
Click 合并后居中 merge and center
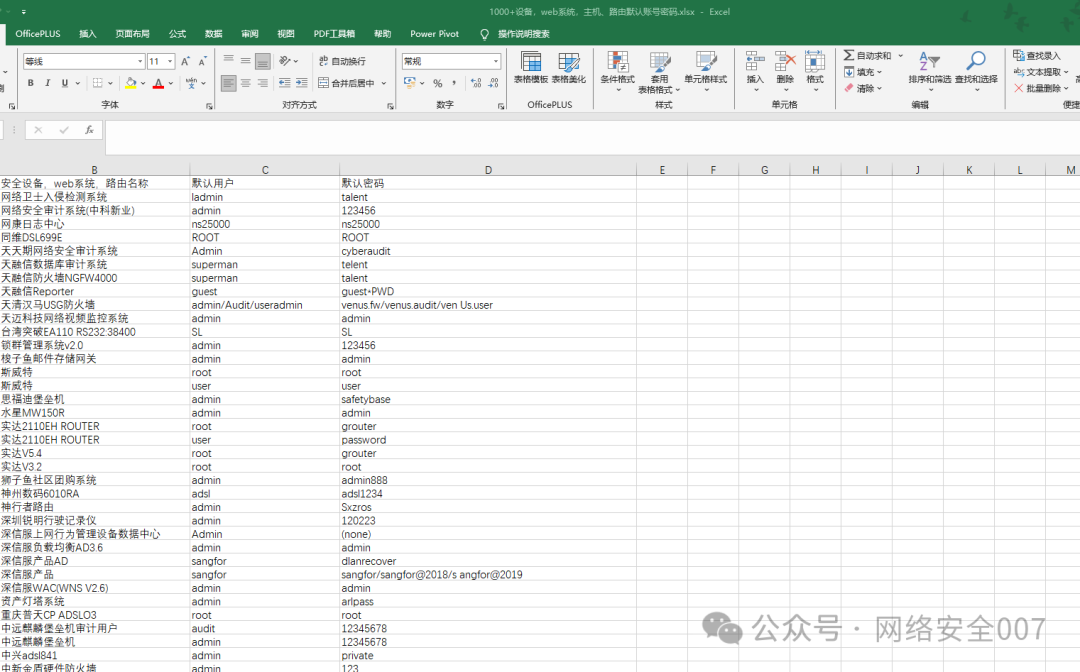pyautogui.click(x=346, y=83)
